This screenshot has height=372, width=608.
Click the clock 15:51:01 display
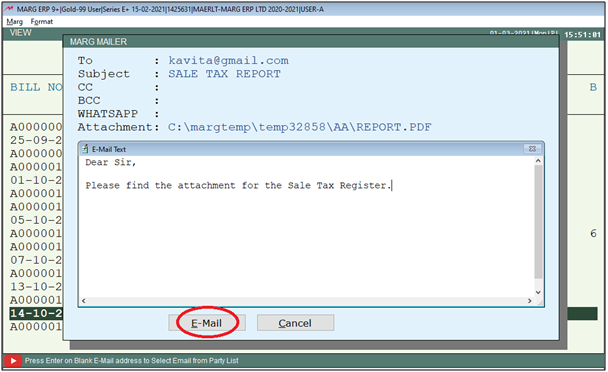tap(583, 35)
